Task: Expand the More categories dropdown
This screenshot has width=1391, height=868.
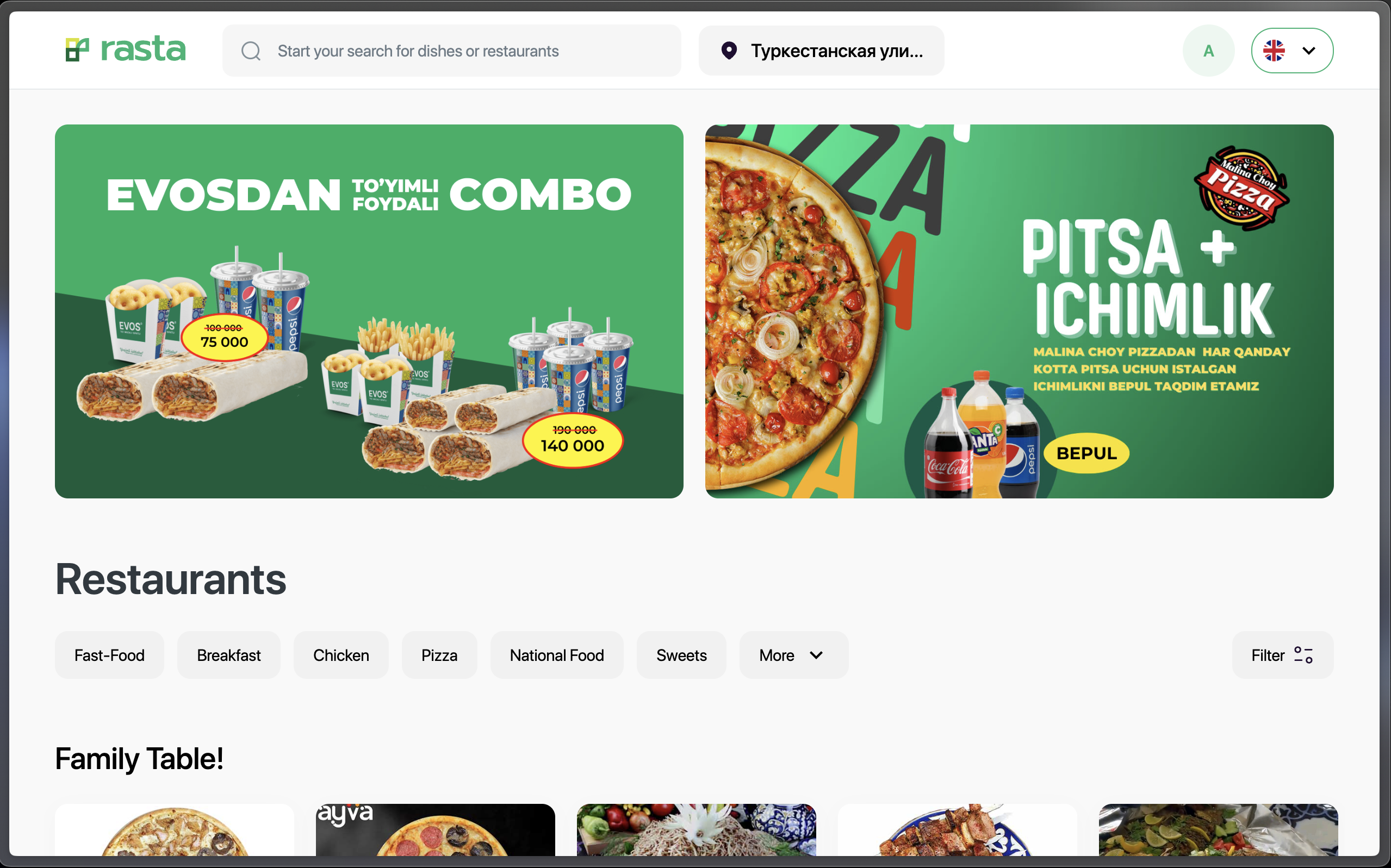Action: pos(793,655)
